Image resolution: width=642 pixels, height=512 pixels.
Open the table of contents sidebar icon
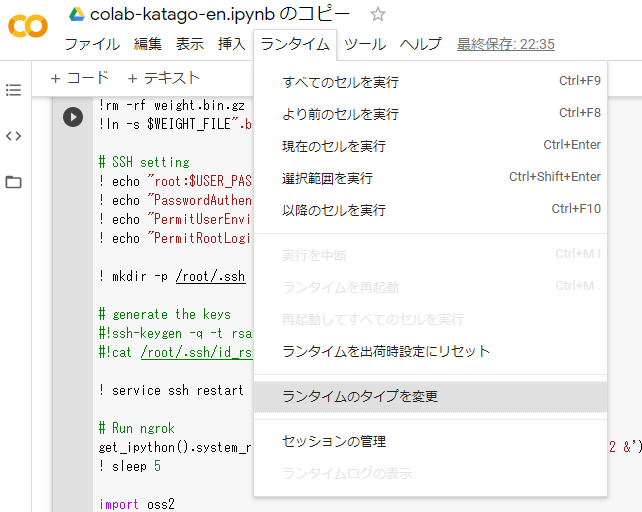[x=13, y=90]
